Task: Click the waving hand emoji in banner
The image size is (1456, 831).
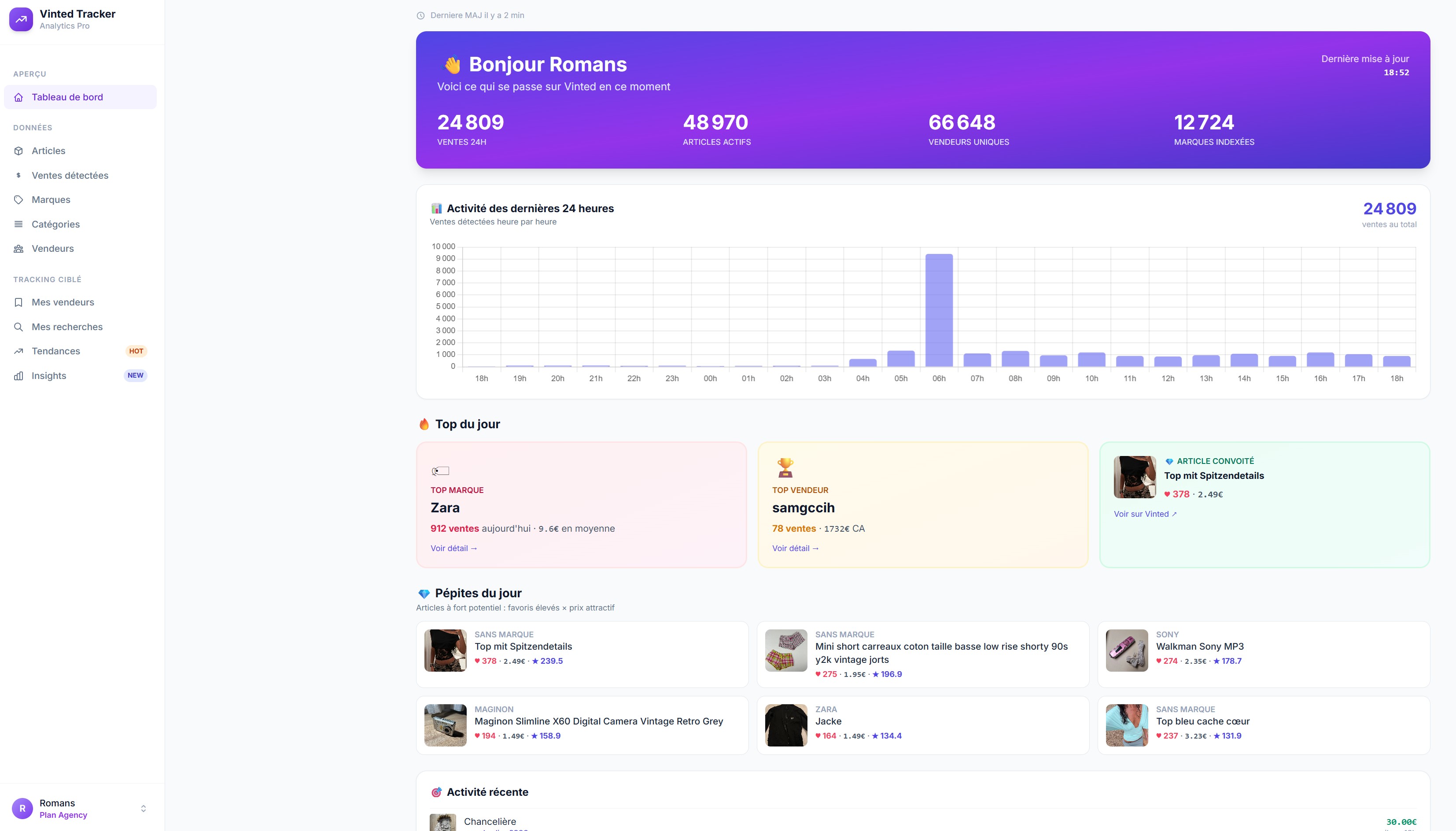Action: (x=452, y=65)
